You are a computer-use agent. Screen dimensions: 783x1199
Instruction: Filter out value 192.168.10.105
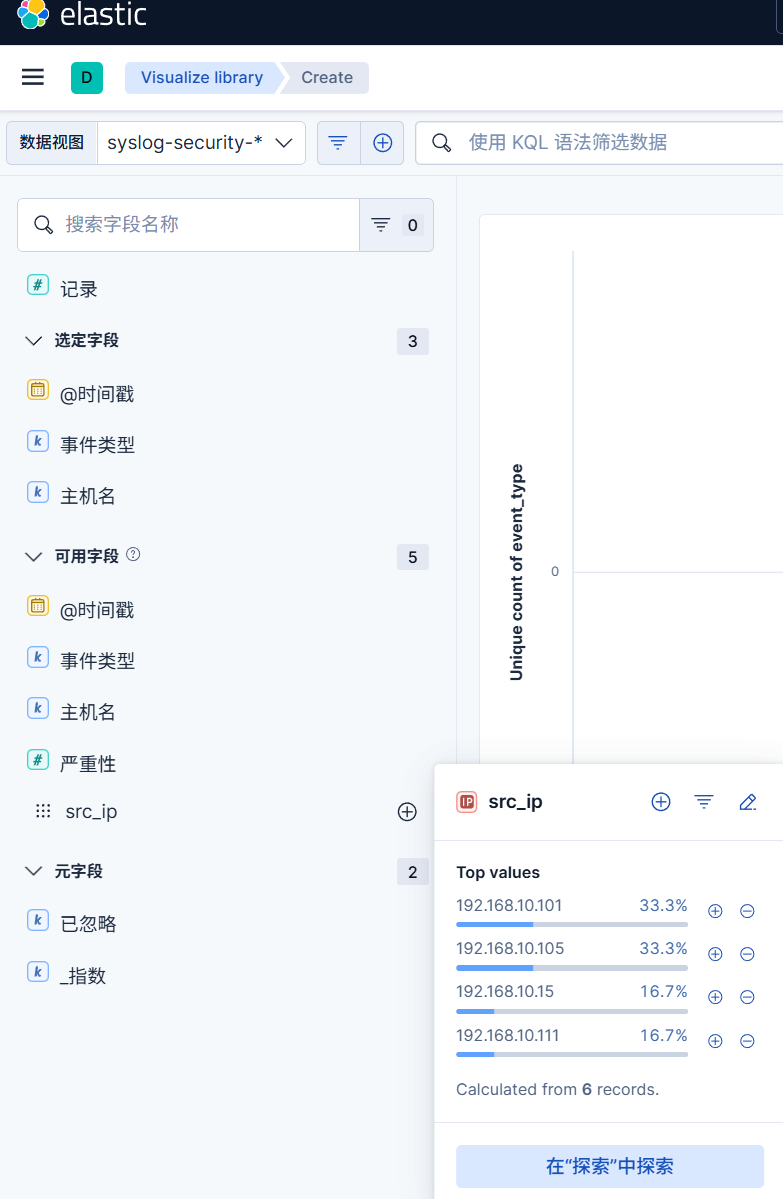coord(747,954)
